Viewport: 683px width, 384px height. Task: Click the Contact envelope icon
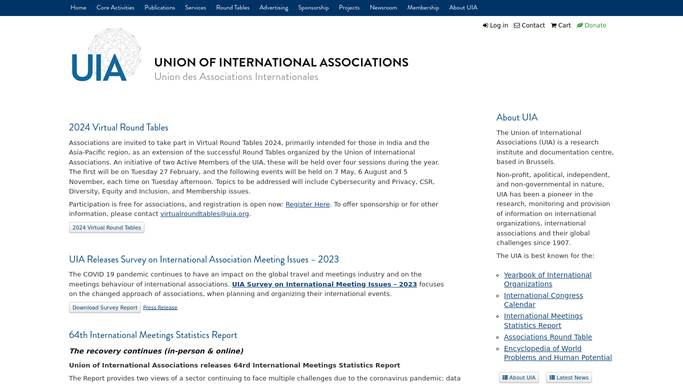click(517, 26)
